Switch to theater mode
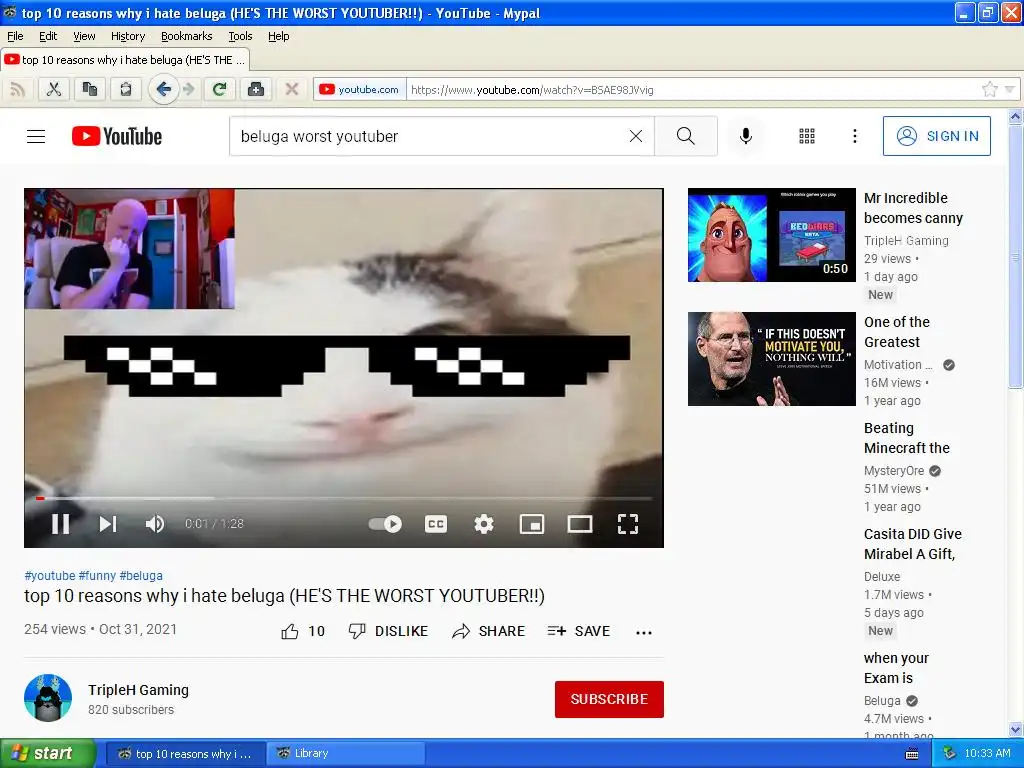1024x768 pixels. (x=579, y=523)
